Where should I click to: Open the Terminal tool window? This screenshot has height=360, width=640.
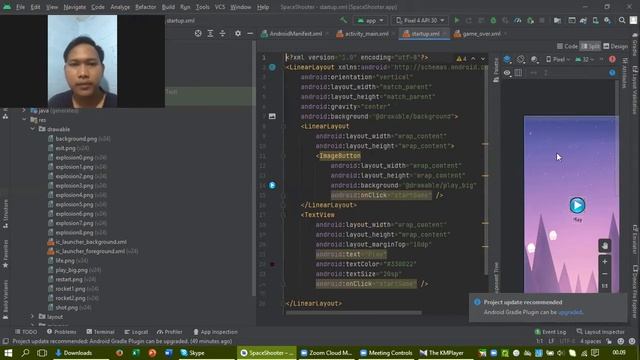point(100,332)
